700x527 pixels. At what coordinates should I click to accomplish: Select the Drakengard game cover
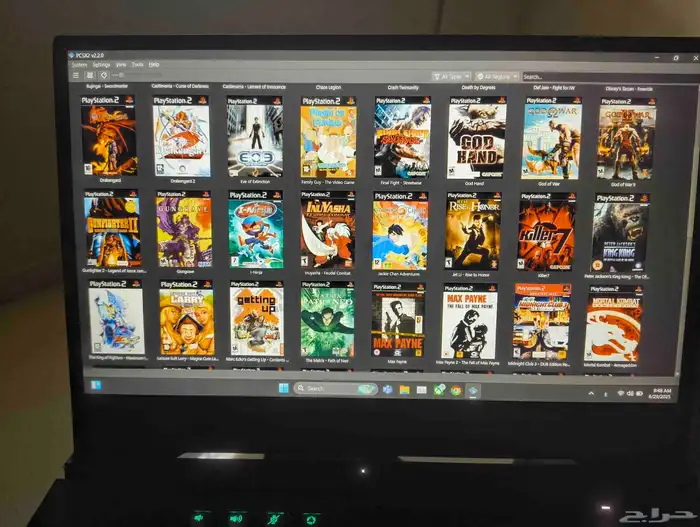pos(108,136)
